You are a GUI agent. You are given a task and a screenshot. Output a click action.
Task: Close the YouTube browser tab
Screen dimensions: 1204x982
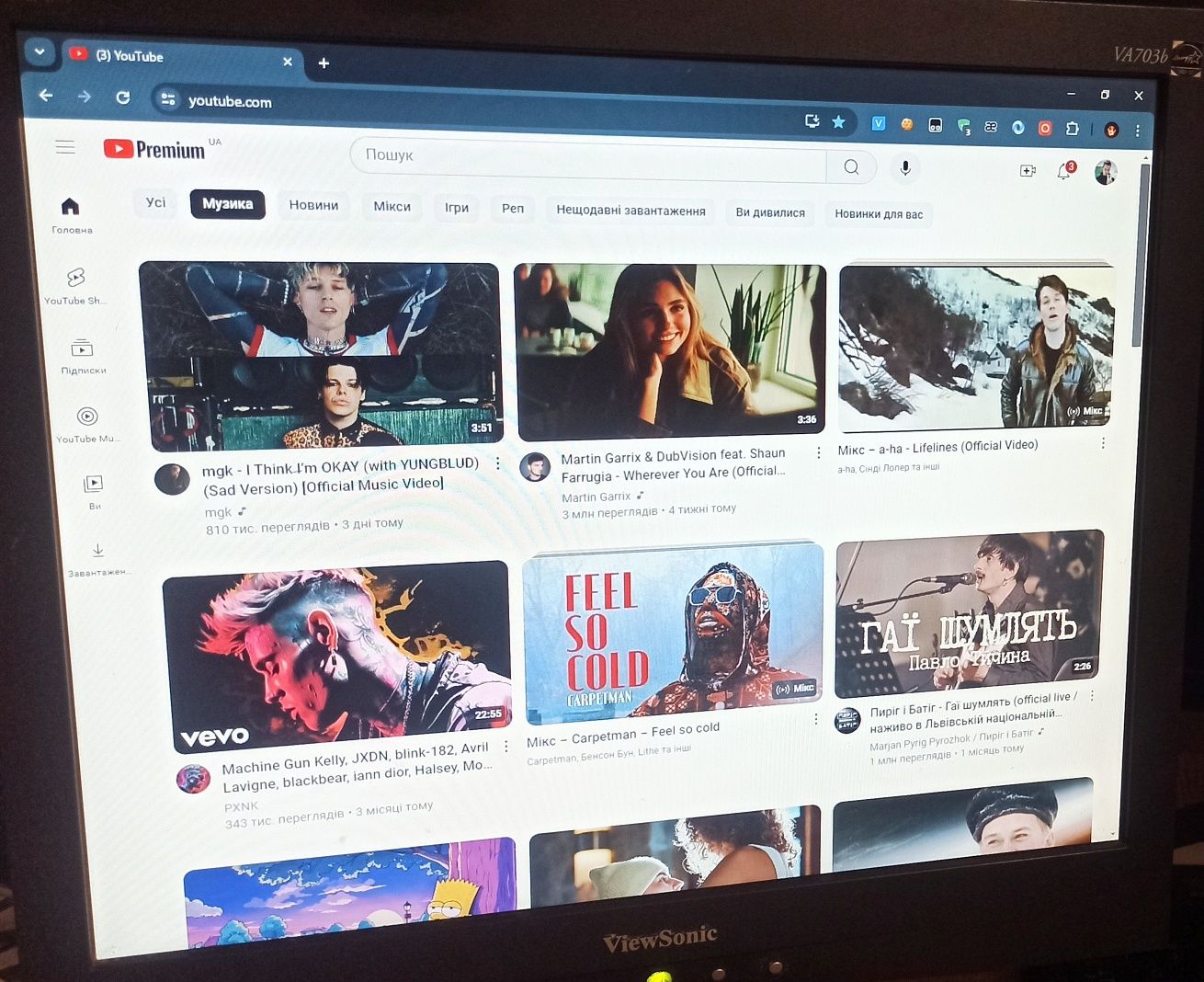(287, 61)
